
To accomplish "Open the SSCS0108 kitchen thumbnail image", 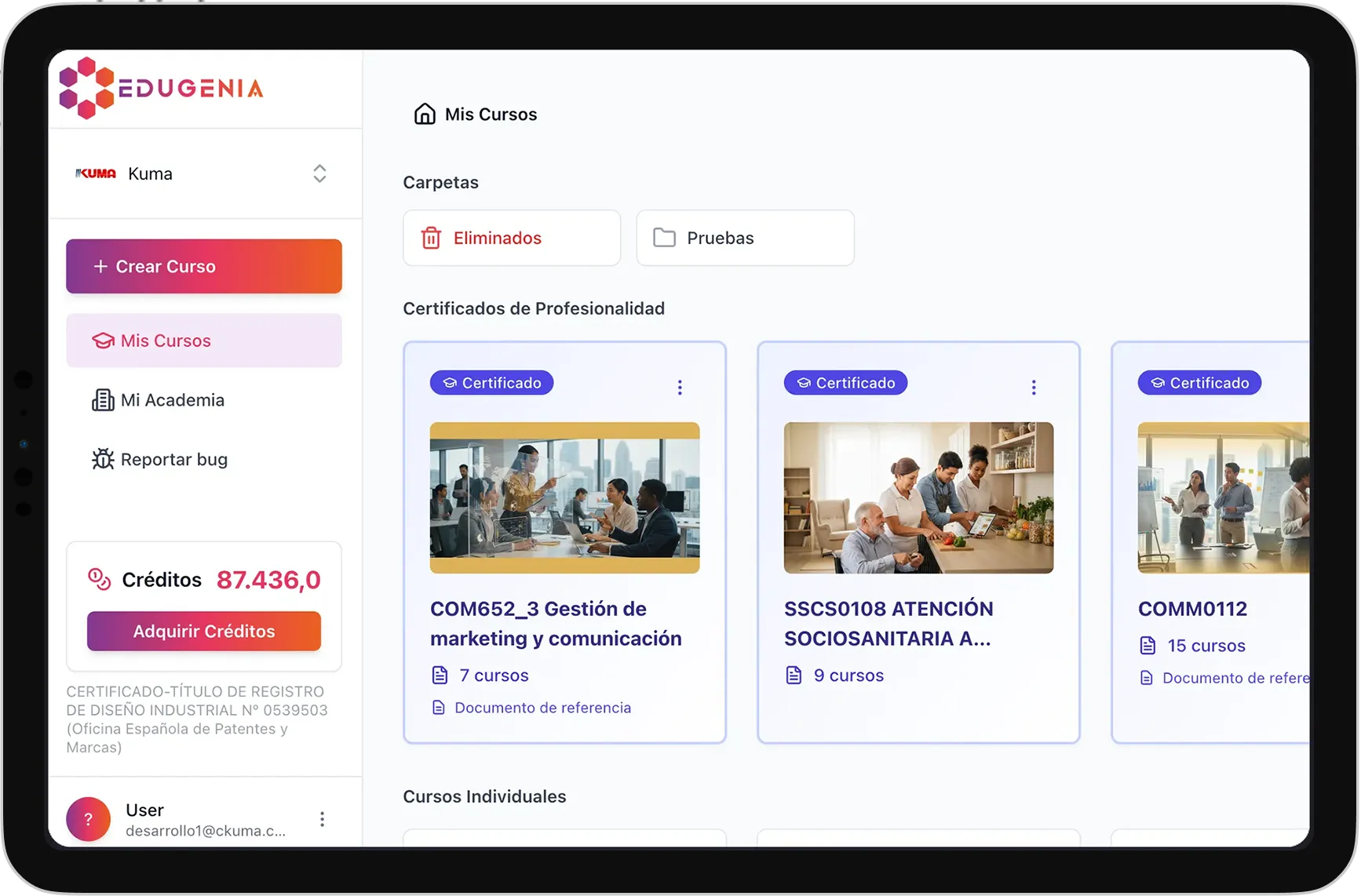I will click(x=918, y=497).
